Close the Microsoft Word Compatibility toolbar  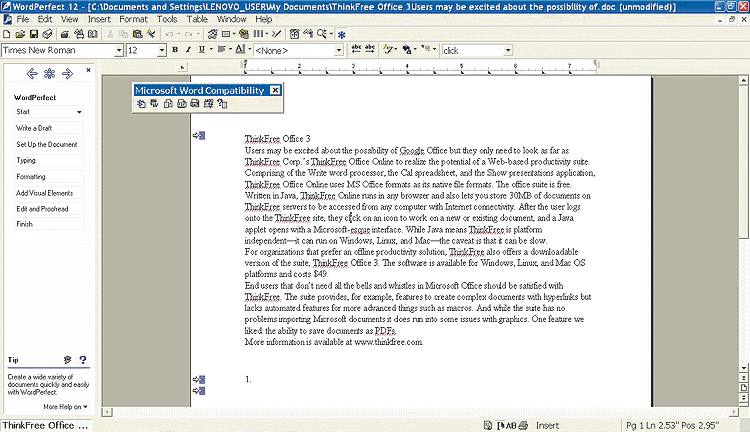(x=275, y=90)
